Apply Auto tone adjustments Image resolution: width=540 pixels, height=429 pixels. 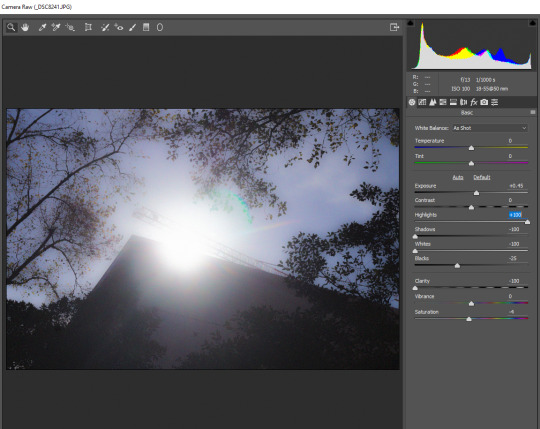click(458, 177)
